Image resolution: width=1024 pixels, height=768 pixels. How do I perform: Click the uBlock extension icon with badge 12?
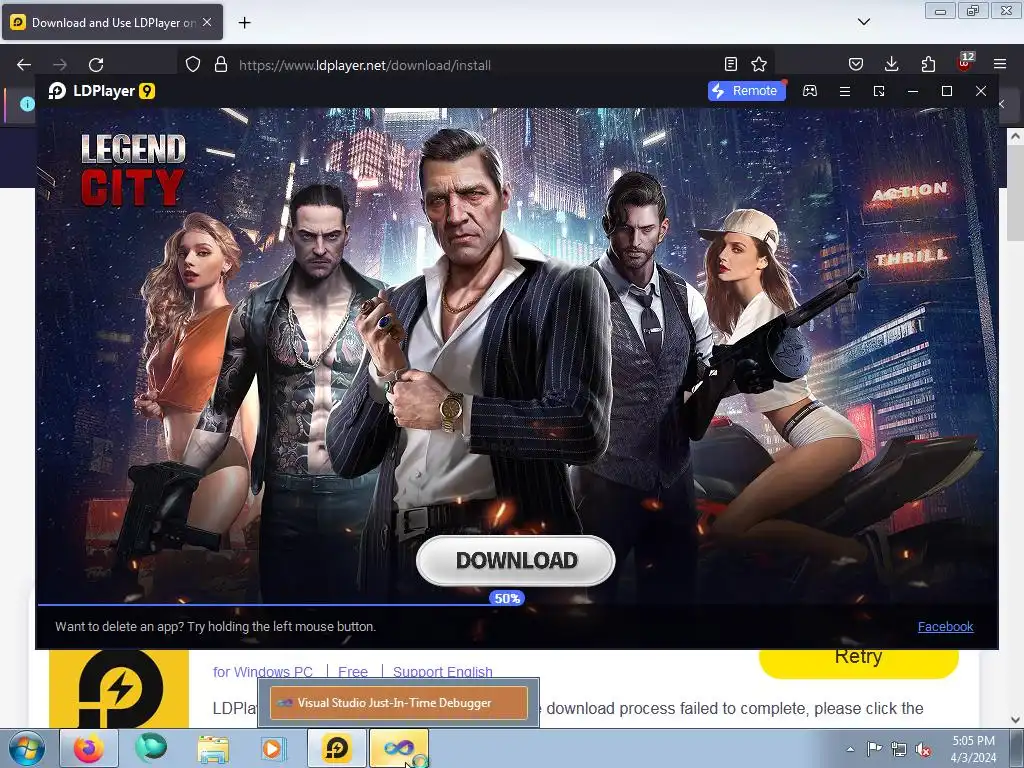coord(964,63)
